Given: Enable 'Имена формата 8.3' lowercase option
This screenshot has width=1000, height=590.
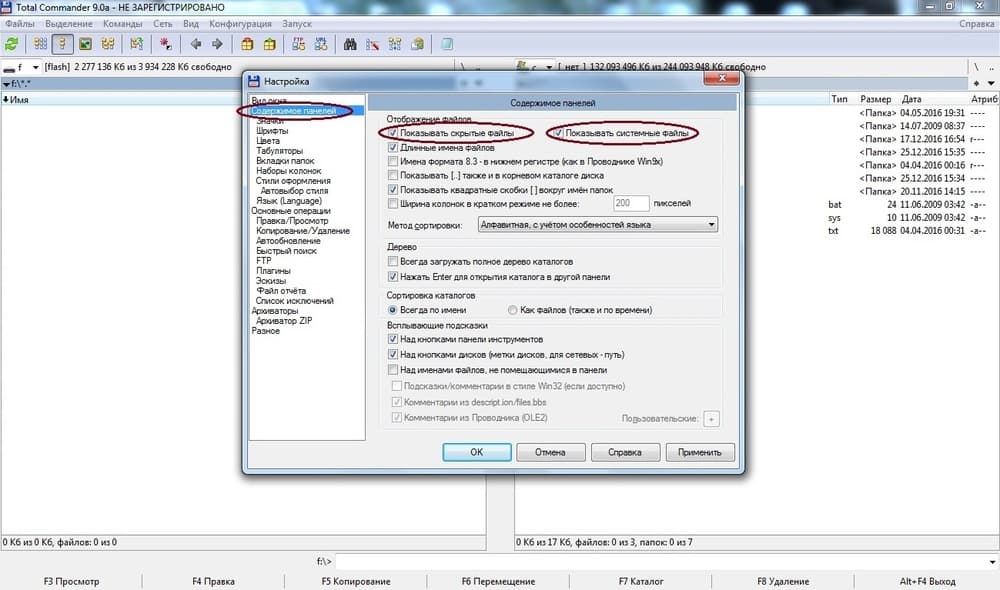Looking at the screenshot, I should click(393, 161).
